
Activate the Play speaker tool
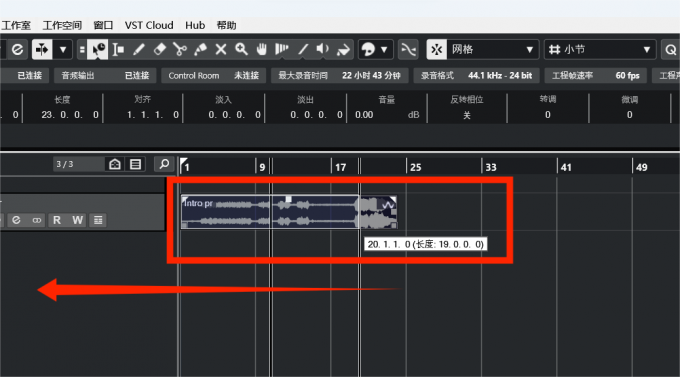pos(323,49)
